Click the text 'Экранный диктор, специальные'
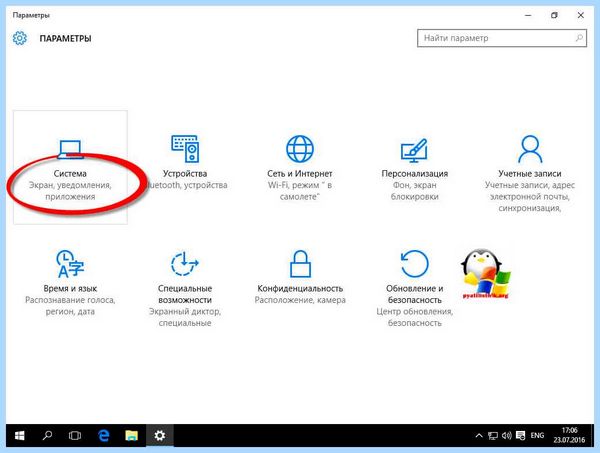Viewport: 600px width, 453px height. pos(185,317)
